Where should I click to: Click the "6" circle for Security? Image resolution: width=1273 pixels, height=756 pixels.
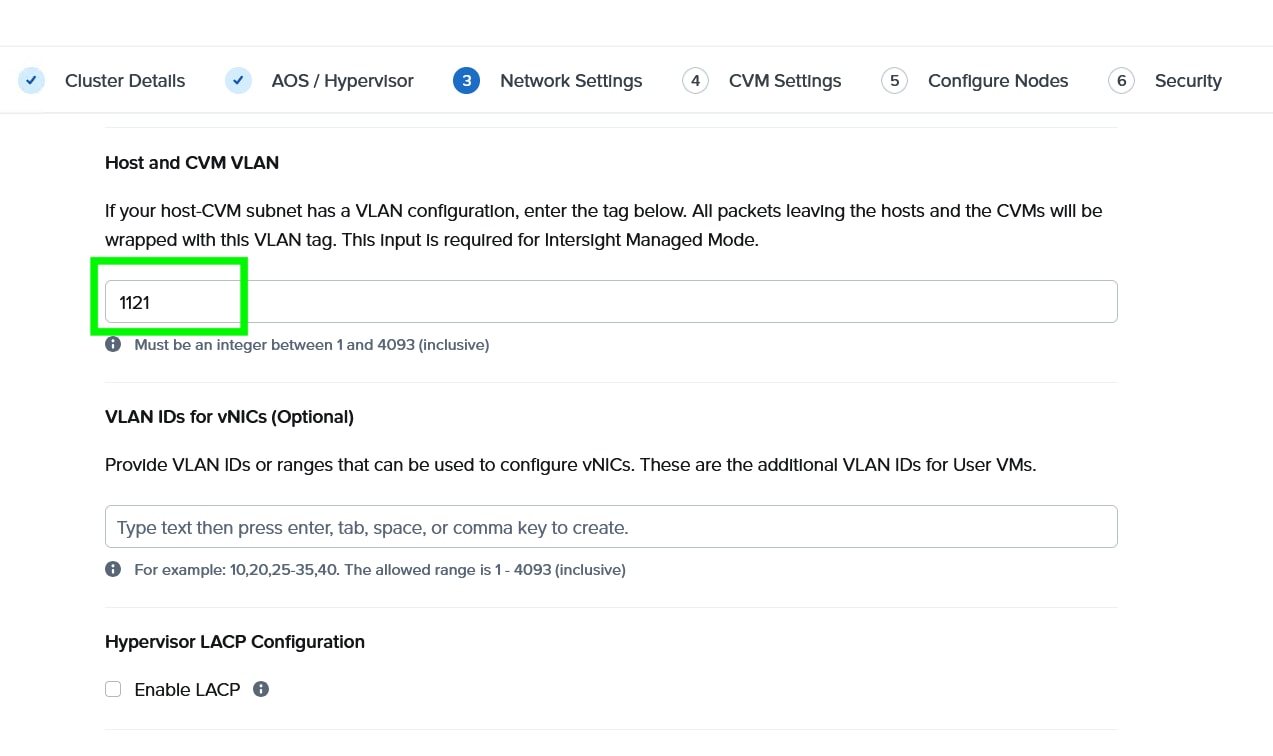coord(1121,80)
